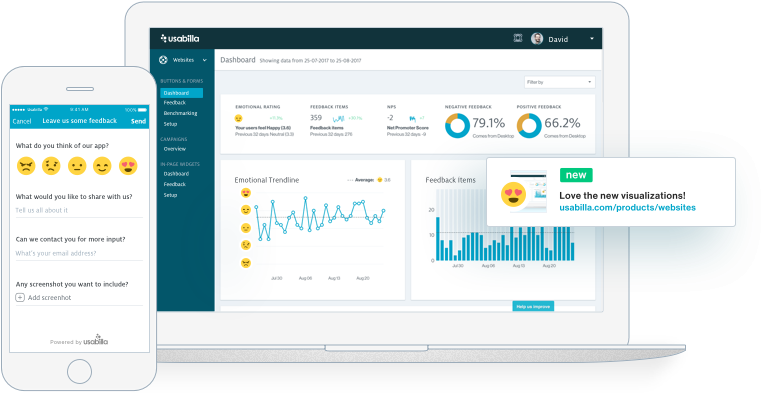Click the Negative Feedback 79.1% donut chart
The height and width of the screenshot is (393, 767).
457,126
